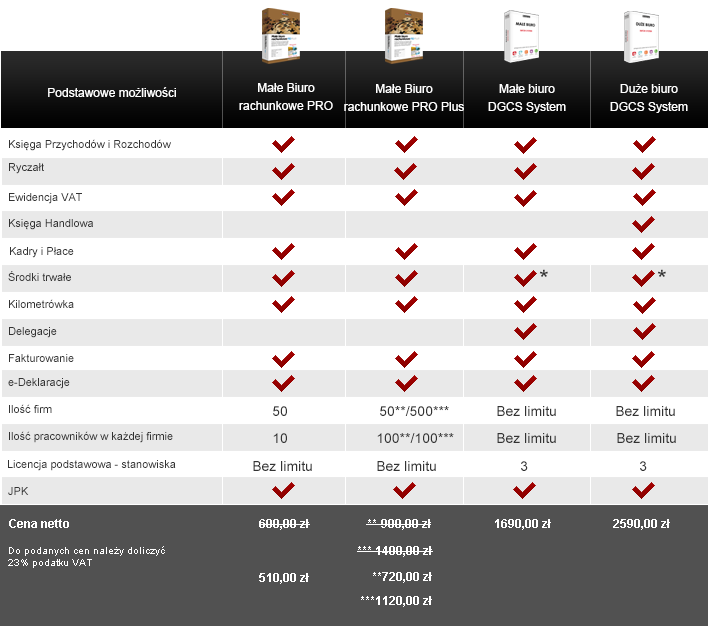Screen dimensions: 708x626
Task: Click Ryczałt checkmark under PRO Plus column
Action: [405, 172]
